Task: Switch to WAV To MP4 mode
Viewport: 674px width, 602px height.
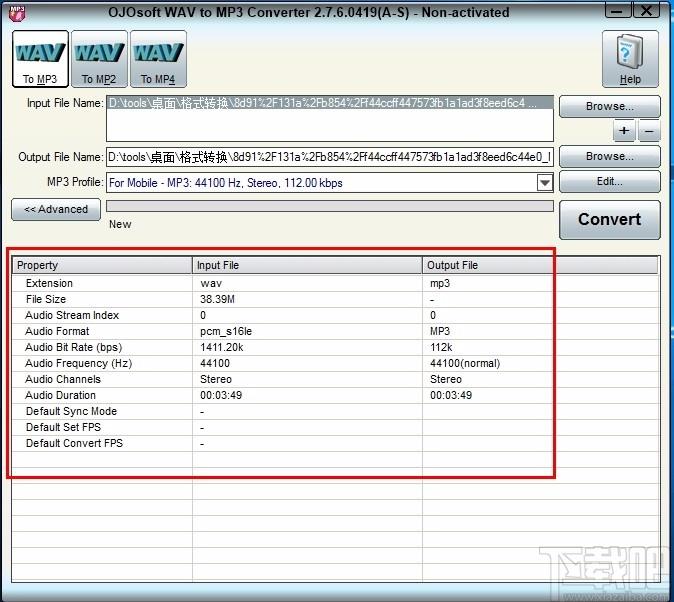Action: click(x=158, y=59)
